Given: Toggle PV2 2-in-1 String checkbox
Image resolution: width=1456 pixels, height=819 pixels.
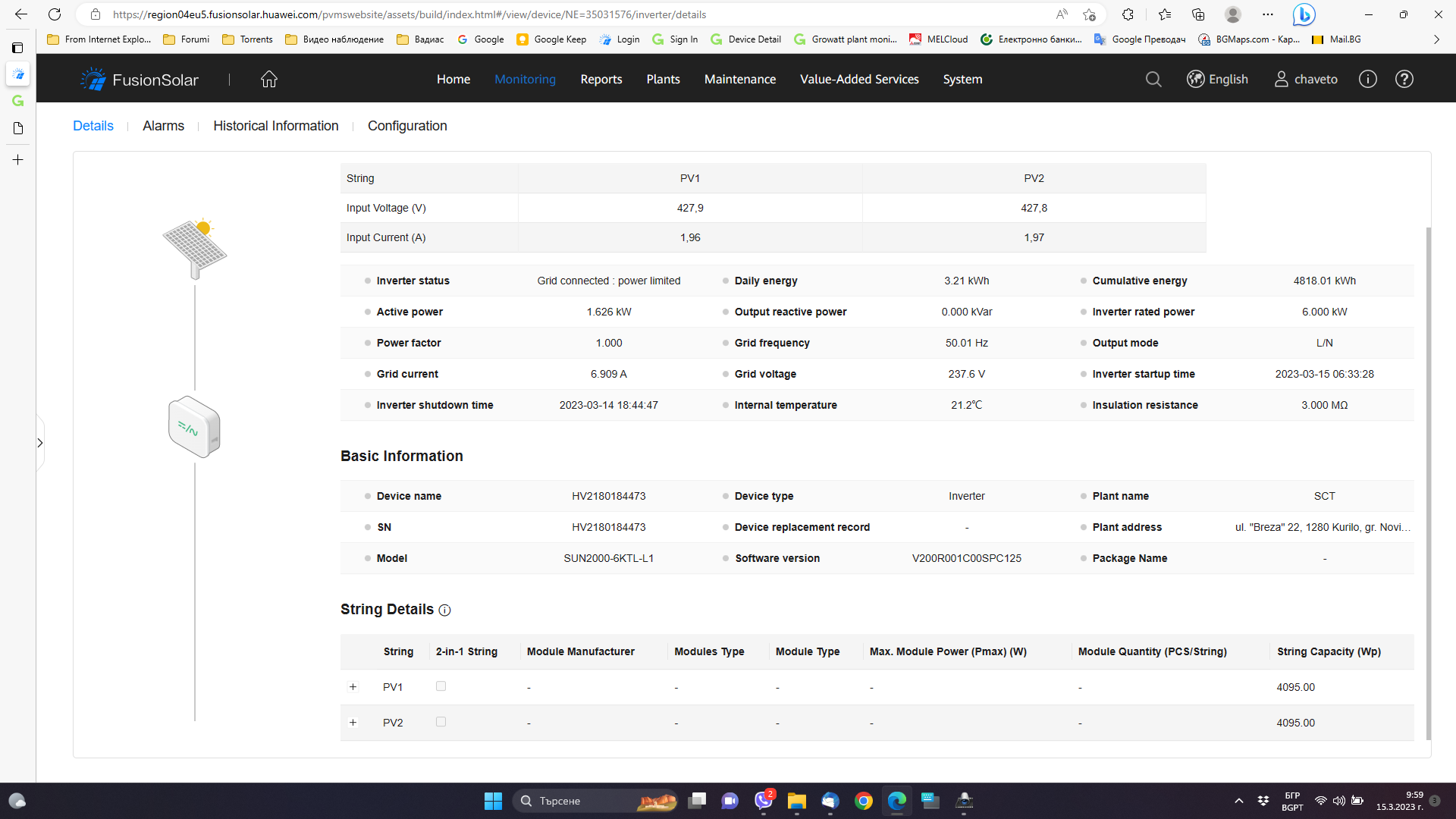Looking at the screenshot, I should (x=441, y=722).
